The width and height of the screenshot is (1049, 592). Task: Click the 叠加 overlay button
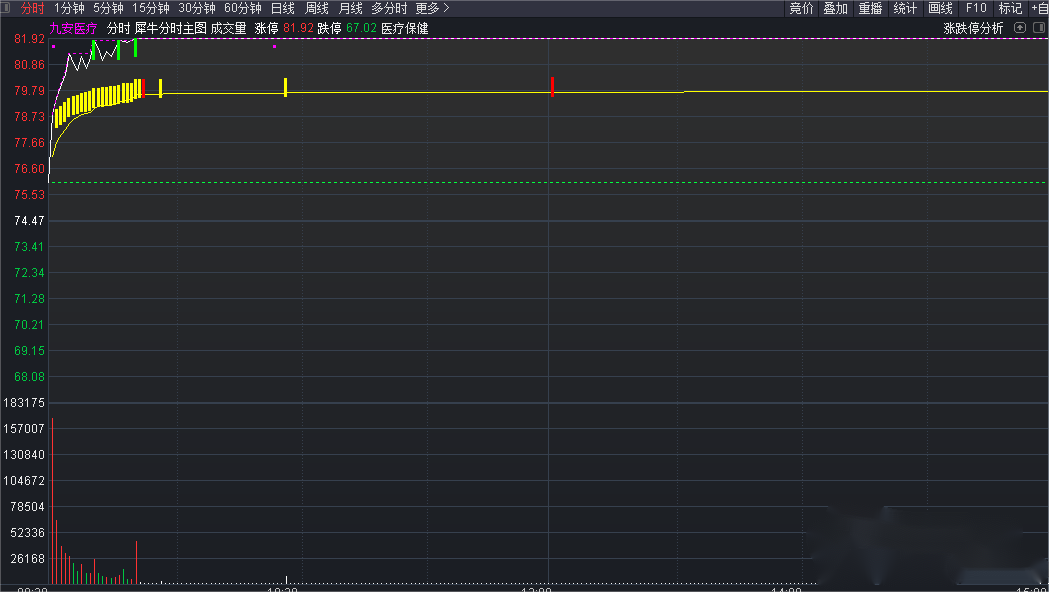coord(836,8)
